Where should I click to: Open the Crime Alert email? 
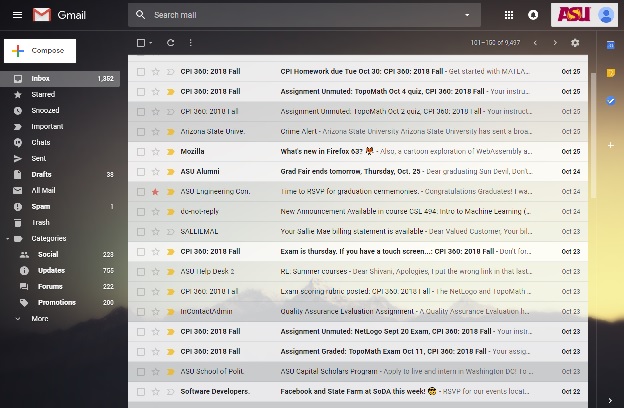pos(358,132)
